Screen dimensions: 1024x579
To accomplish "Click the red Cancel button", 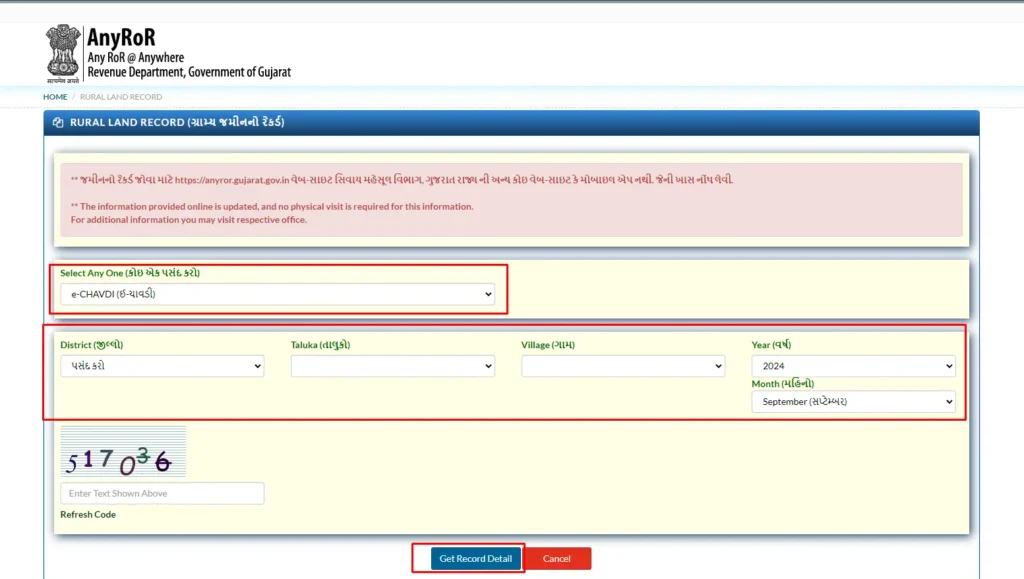I will coord(557,558).
